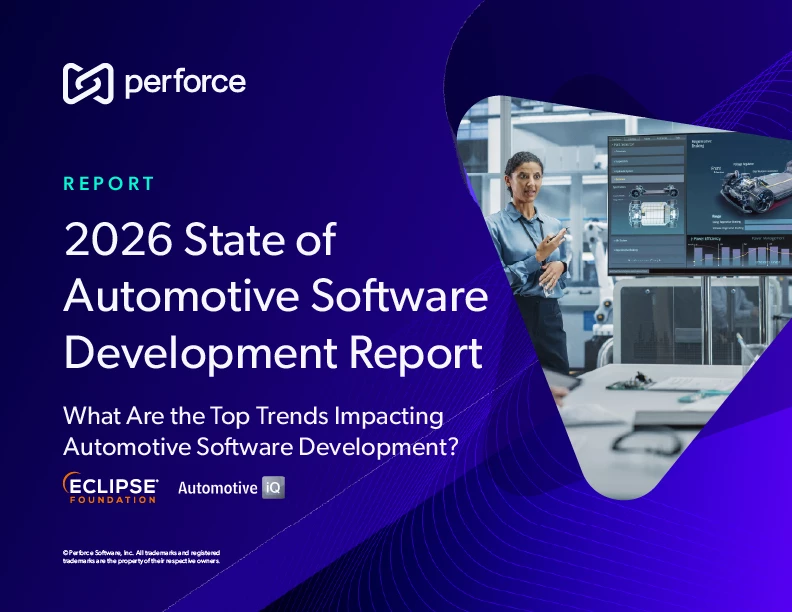Select the REPORT label
This screenshot has width=792, height=612.
(109, 184)
